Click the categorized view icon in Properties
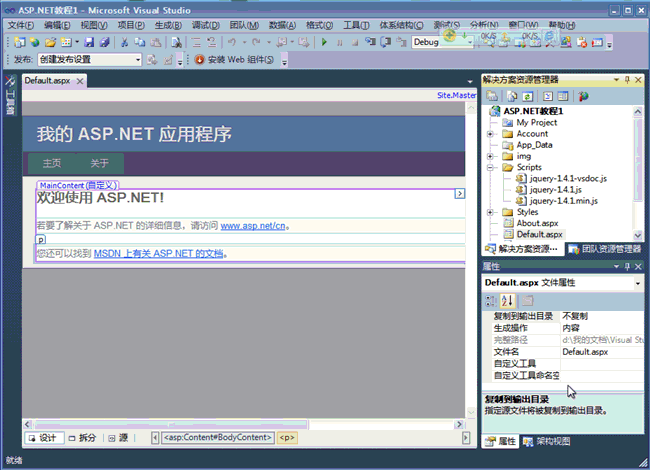The height and width of the screenshot is (470, 650). tap(491, 300)
